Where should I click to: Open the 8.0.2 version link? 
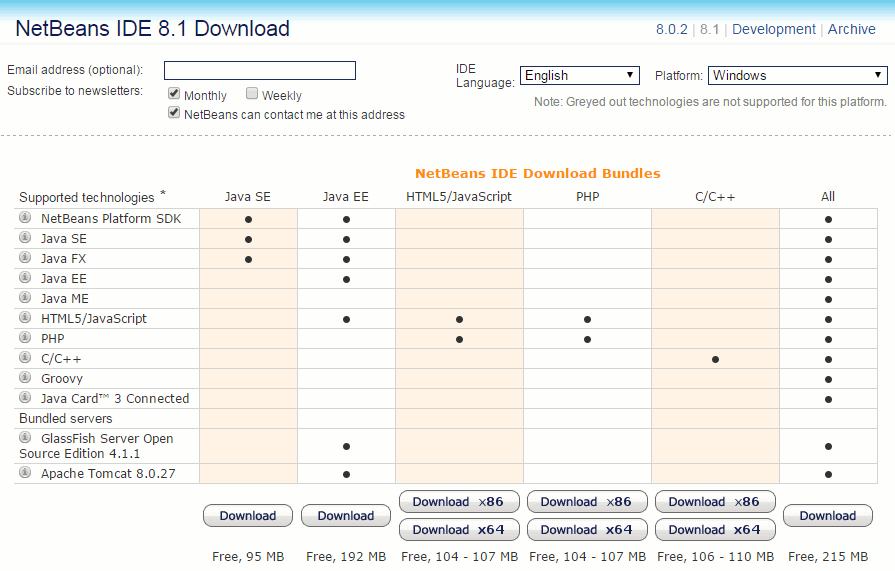click(671, 29)
